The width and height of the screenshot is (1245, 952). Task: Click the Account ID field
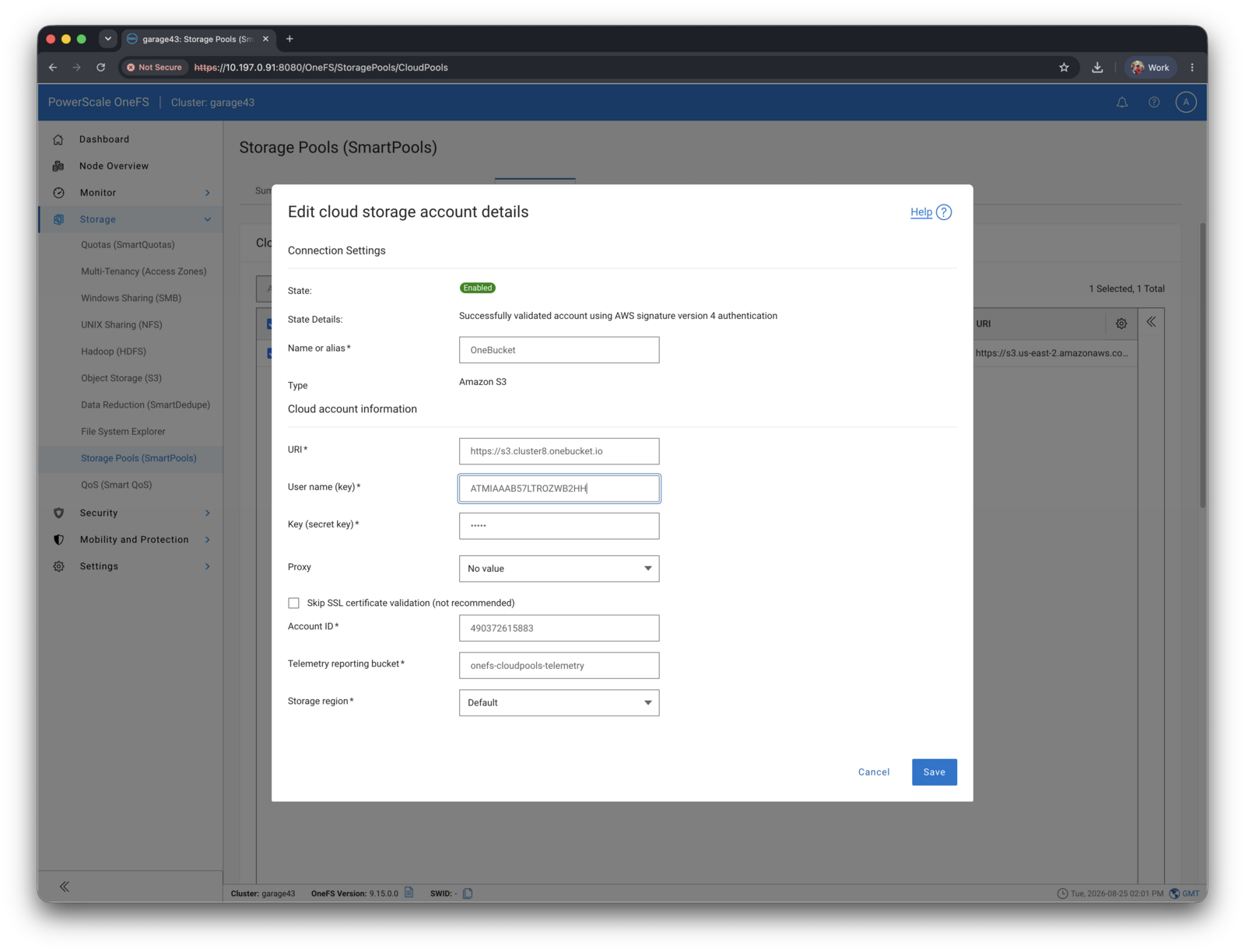(559, 628)
